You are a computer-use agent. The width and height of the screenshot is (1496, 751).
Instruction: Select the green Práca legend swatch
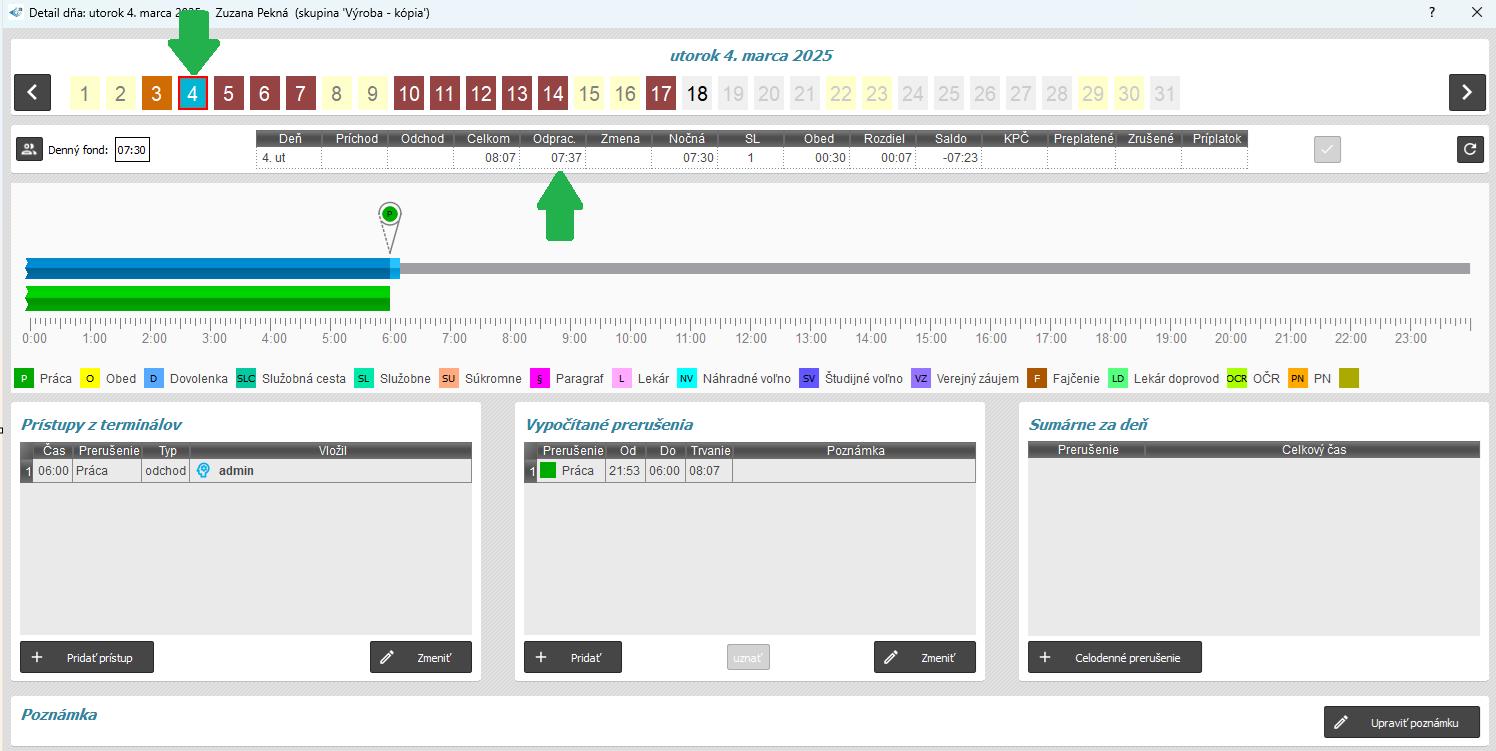[24, 378]
